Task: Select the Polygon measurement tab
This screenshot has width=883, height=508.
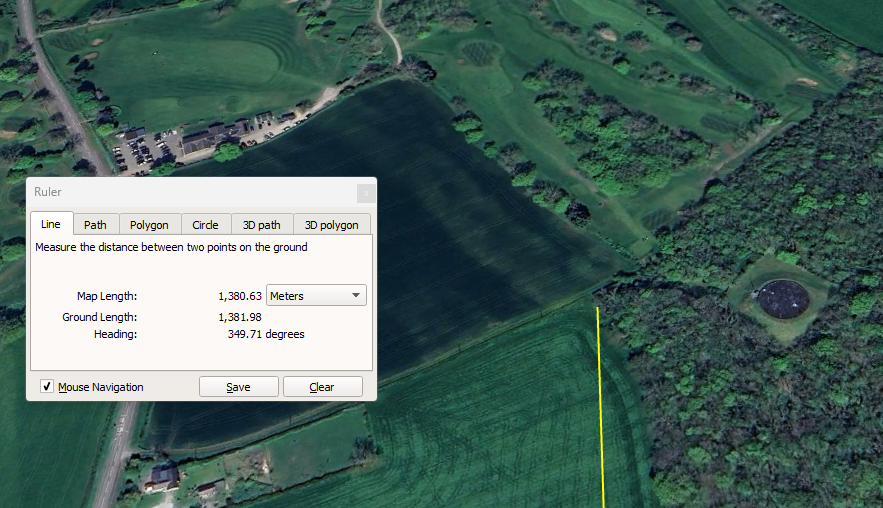Action: [x=149, y=225]
